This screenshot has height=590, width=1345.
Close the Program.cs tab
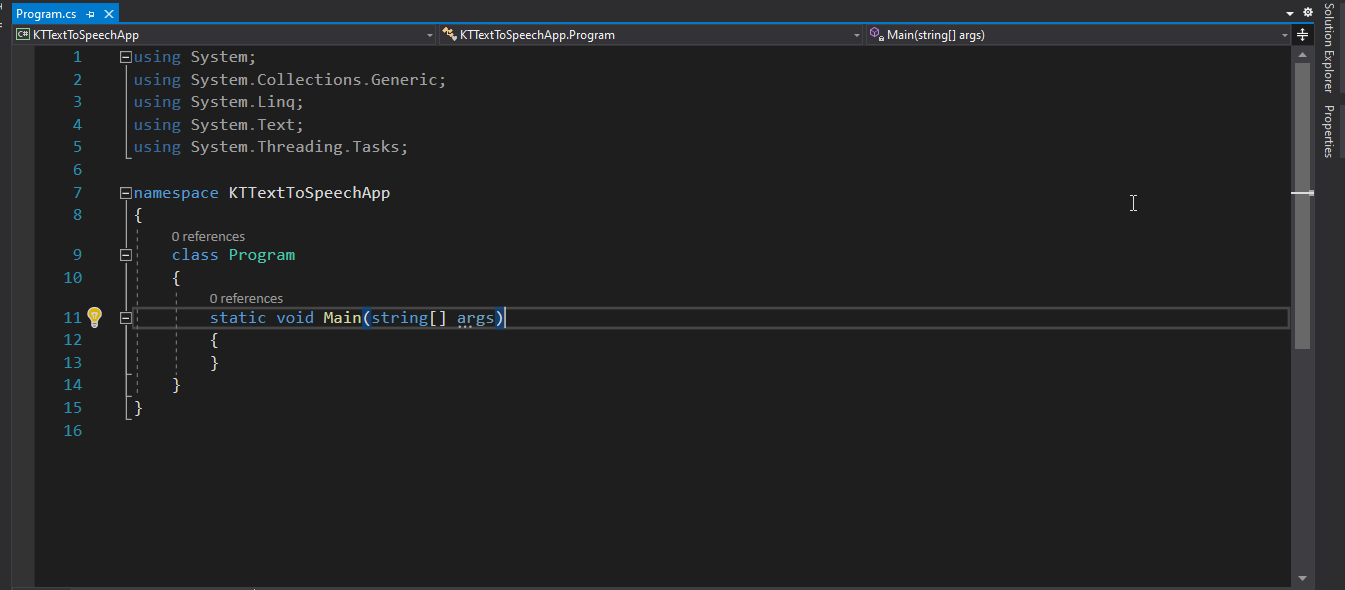coord(109,14)
